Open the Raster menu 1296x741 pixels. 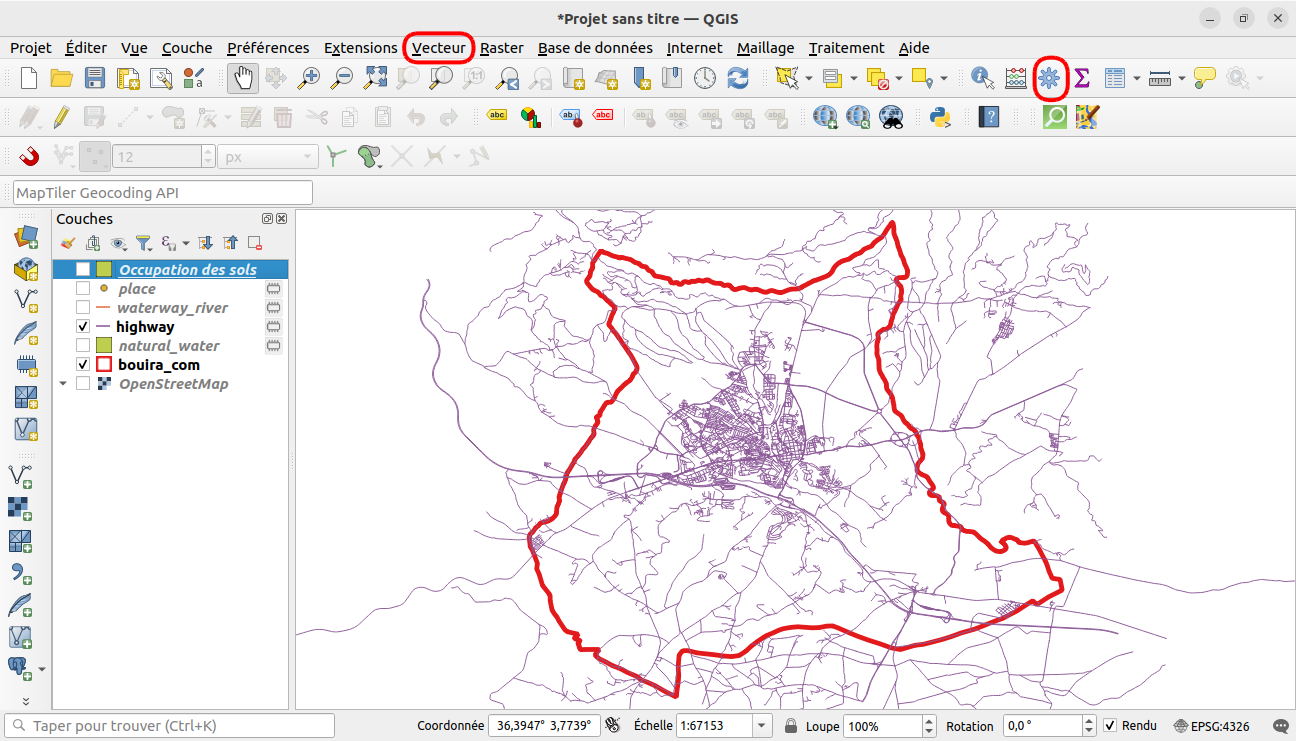[502, 48]
